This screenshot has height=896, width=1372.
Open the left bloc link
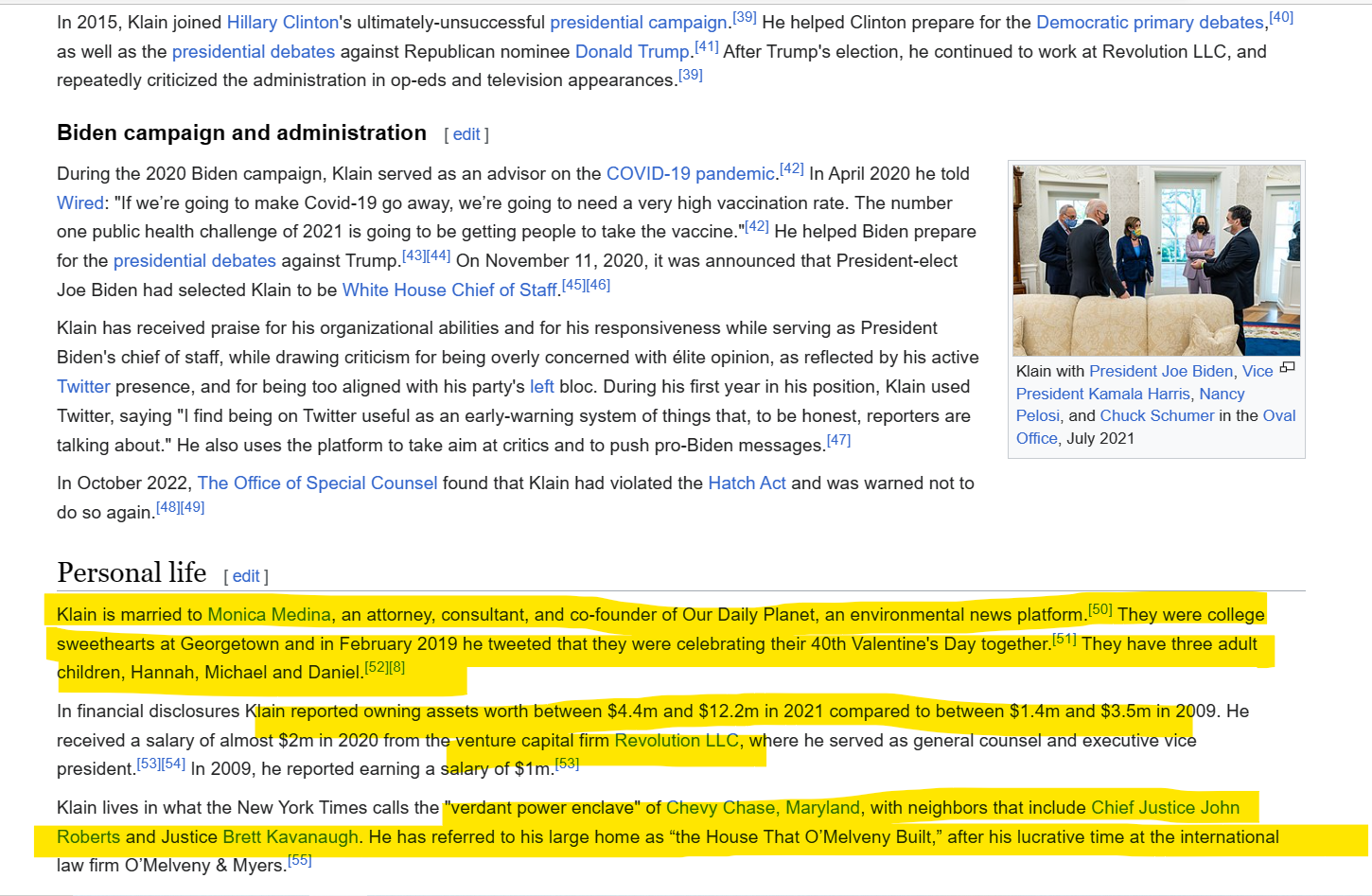[542, 386]
